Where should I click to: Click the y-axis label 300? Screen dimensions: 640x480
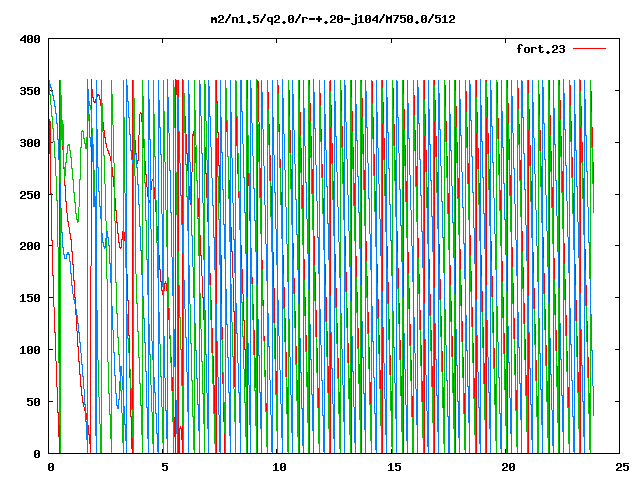(30, 143)
